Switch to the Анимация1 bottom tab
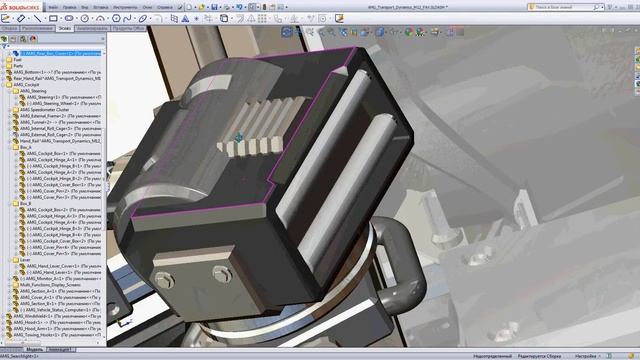 click(60, 349)
